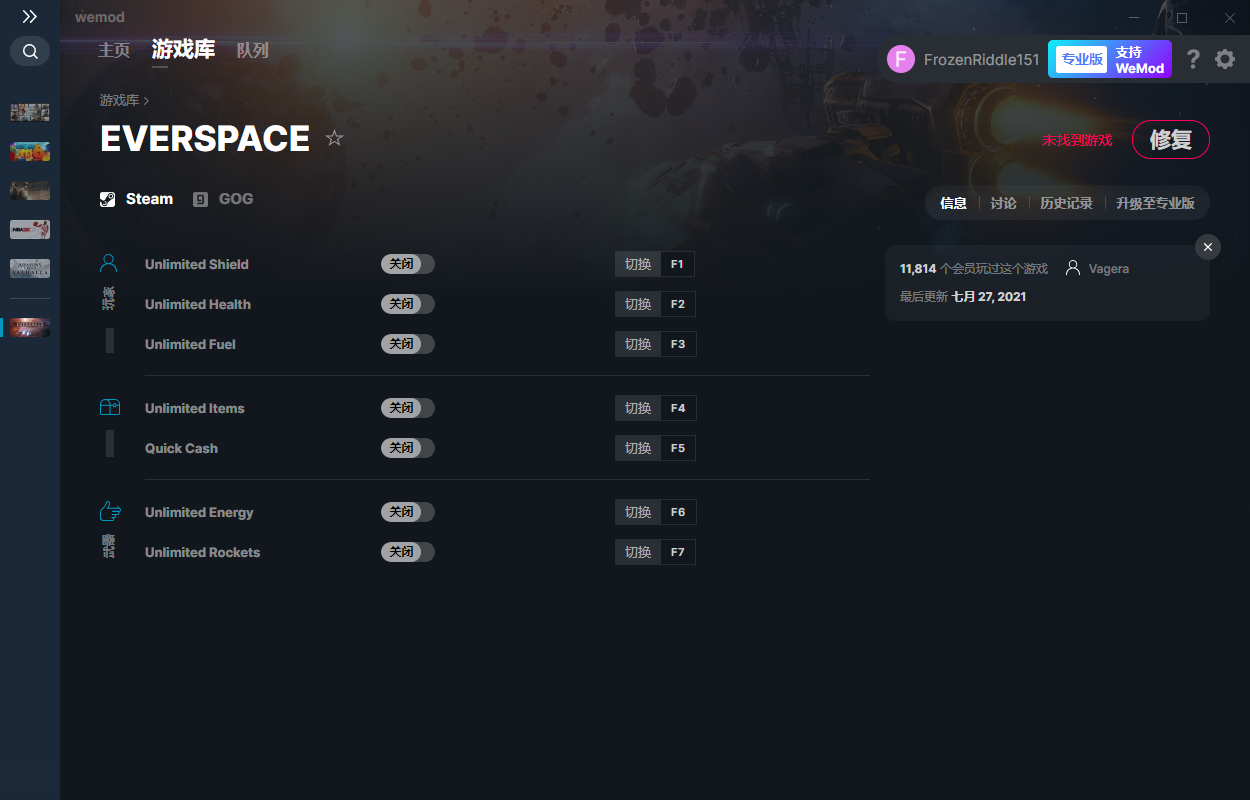The height and width of the screenshot is (800, 1250).
Task: Click the inventory box icon beside Unlimited Items
Action: 109,407
